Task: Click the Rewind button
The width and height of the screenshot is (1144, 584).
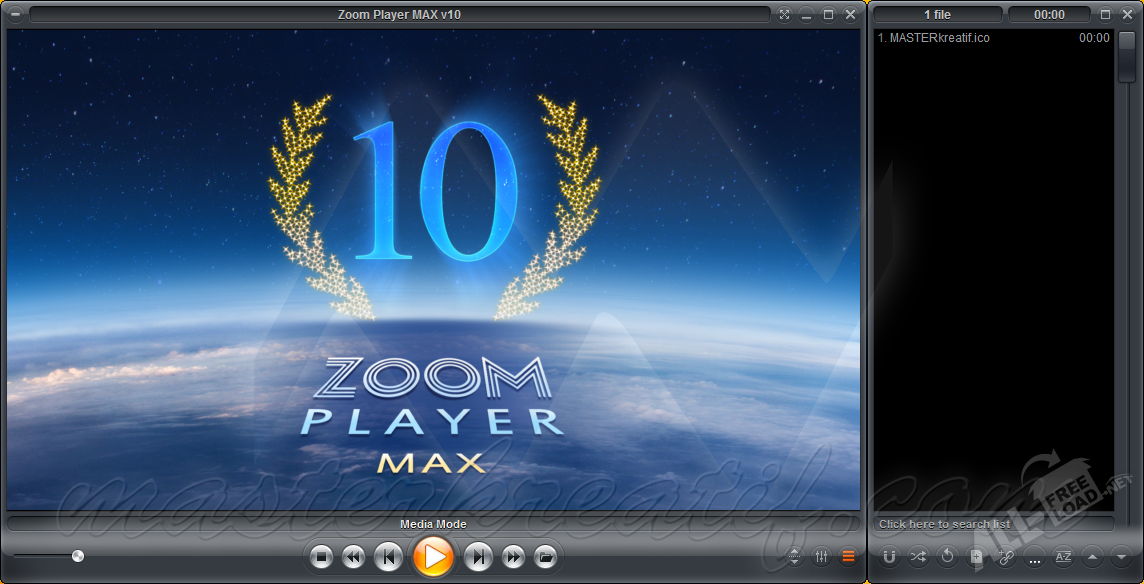Action: coord(353,556)
